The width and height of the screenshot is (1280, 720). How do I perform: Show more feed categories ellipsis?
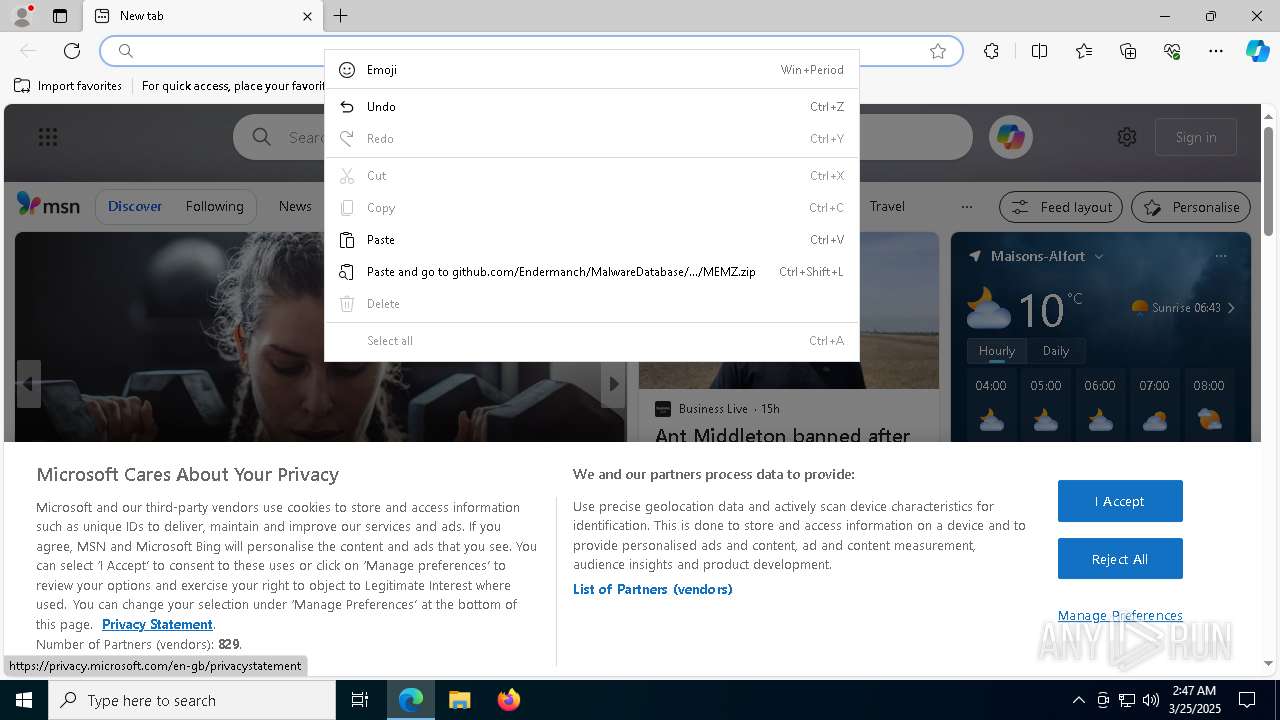966,207
